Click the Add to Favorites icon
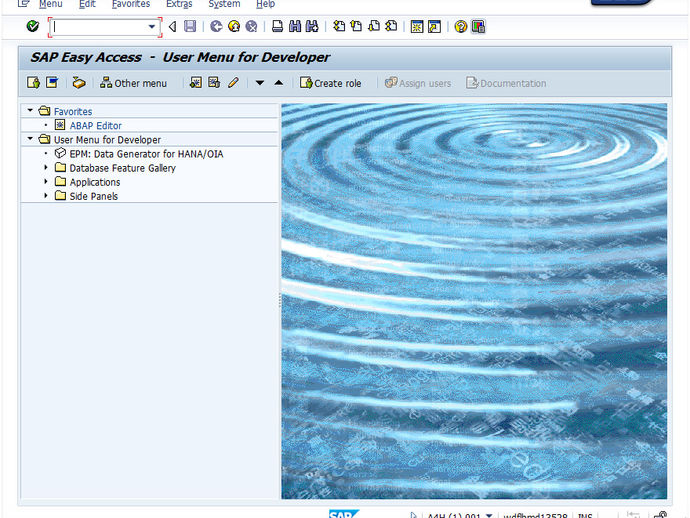This screenshot has height=518, width=690. (x=195, y=83)
